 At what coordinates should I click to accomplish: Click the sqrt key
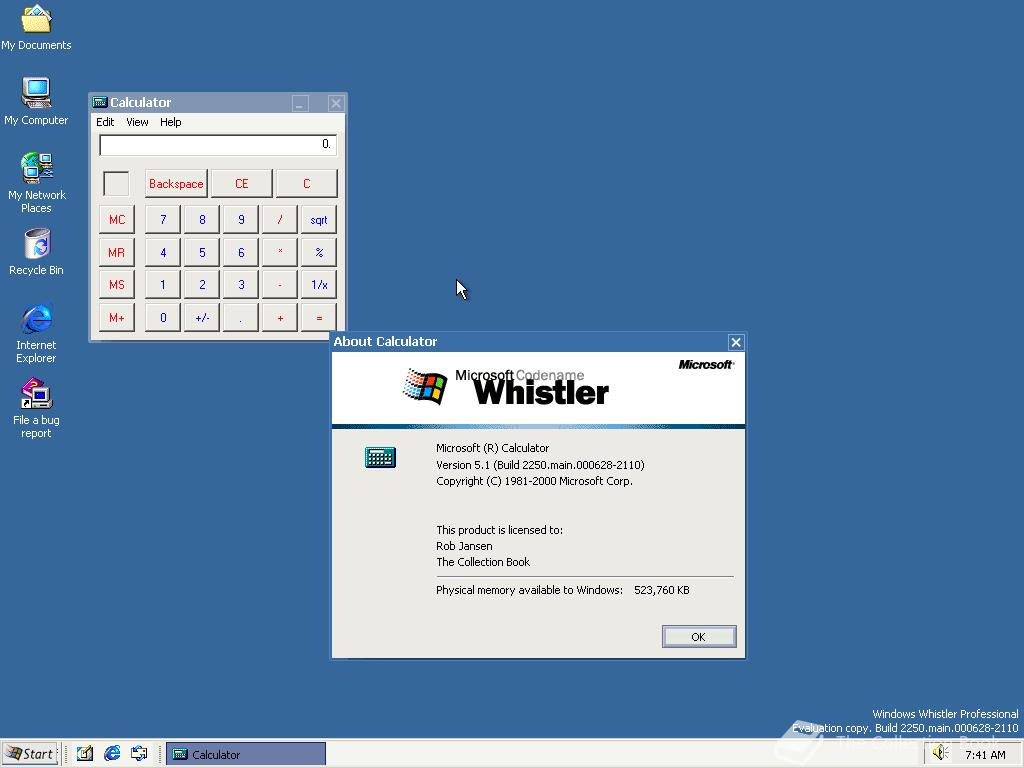click(x=319, y=219)
